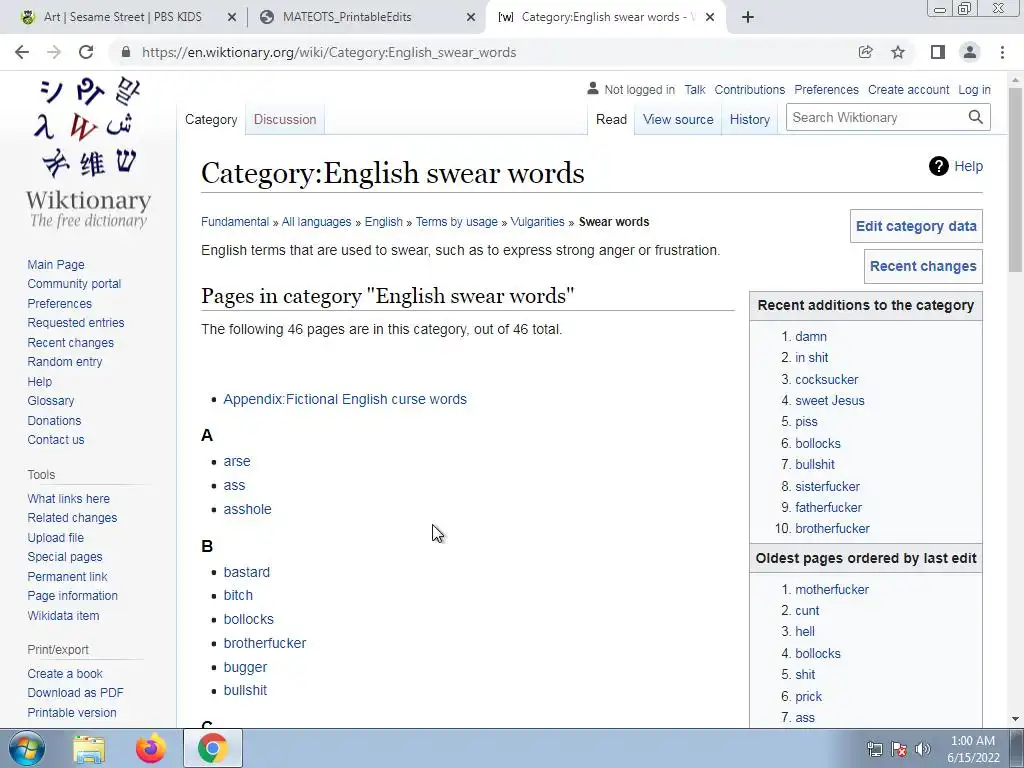Click the Fundamental breadcrumb link
The width and height of the screenshot is (1024, 768).
coord(235,222)
